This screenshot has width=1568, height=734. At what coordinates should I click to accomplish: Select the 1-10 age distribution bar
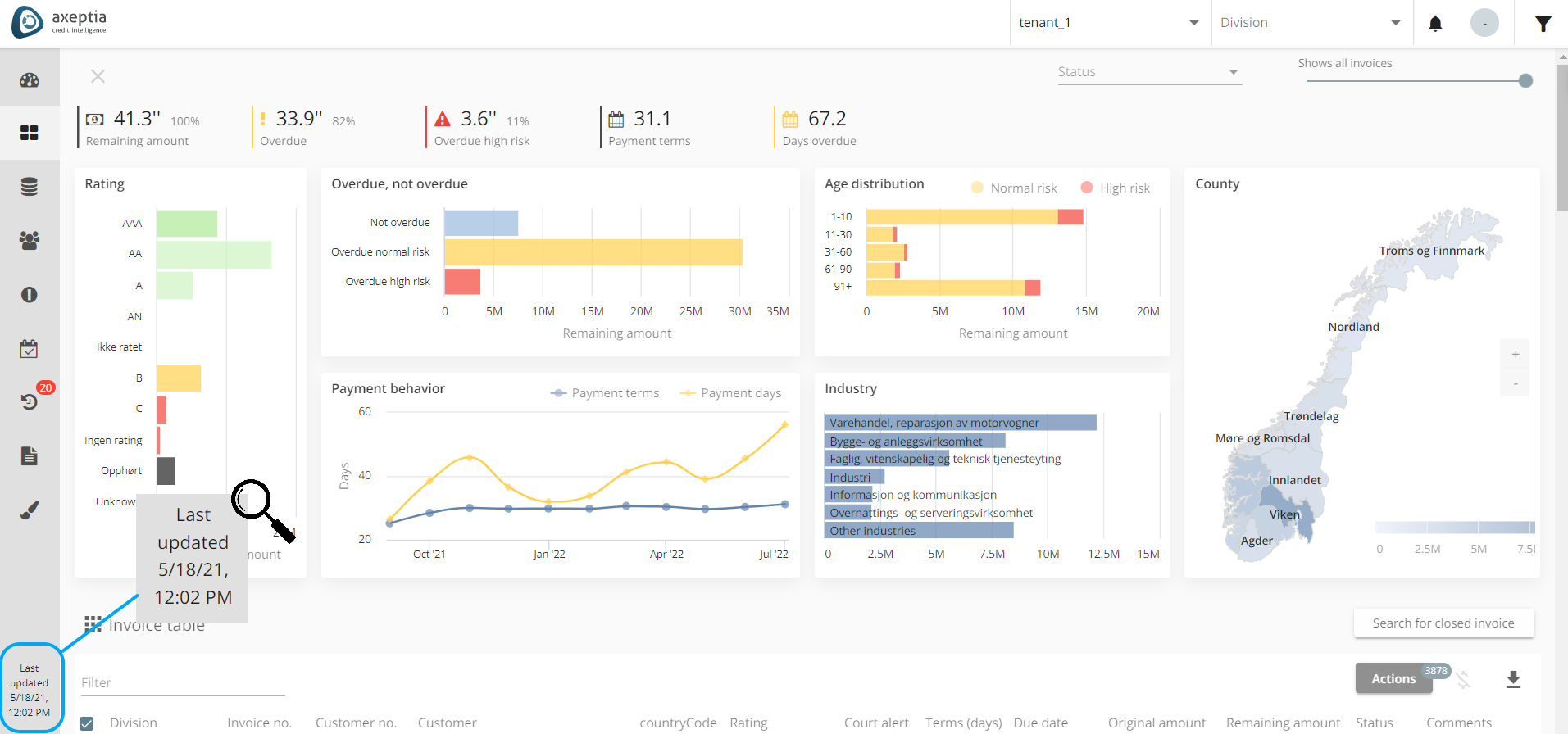[975, 217]
